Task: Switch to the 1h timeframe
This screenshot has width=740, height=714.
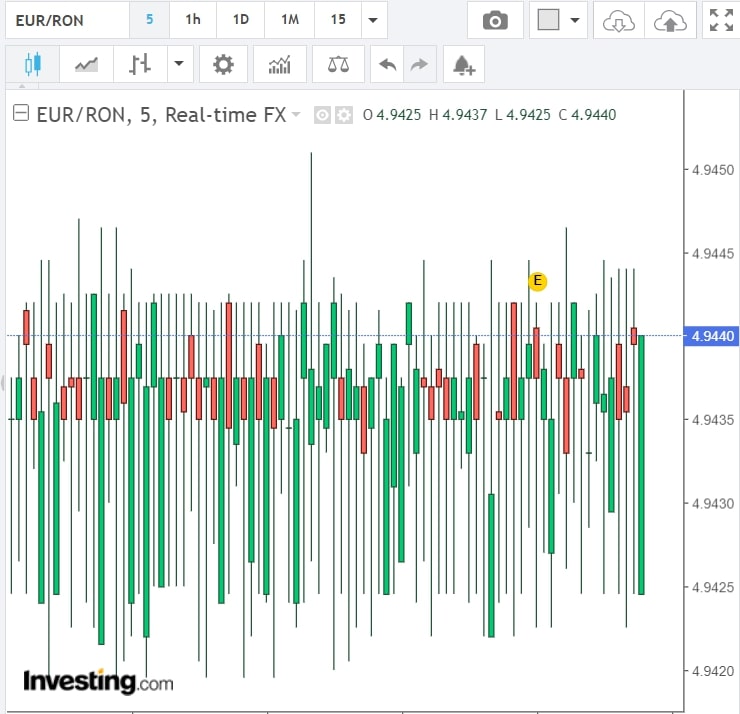Action: [193, 20]
